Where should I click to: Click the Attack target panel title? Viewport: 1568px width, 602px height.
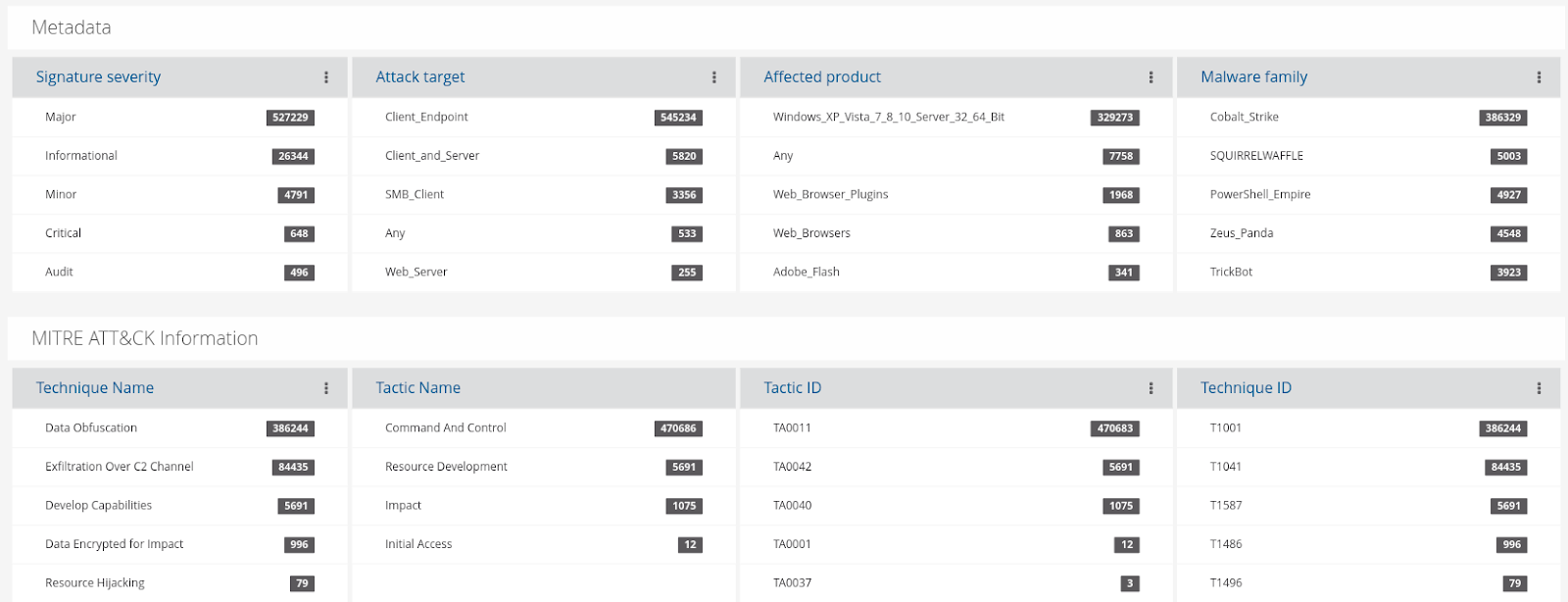tap(420, 77)
